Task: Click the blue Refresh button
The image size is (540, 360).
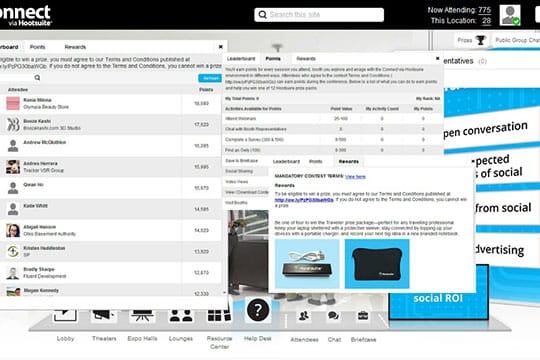Action: click(210, 78)
